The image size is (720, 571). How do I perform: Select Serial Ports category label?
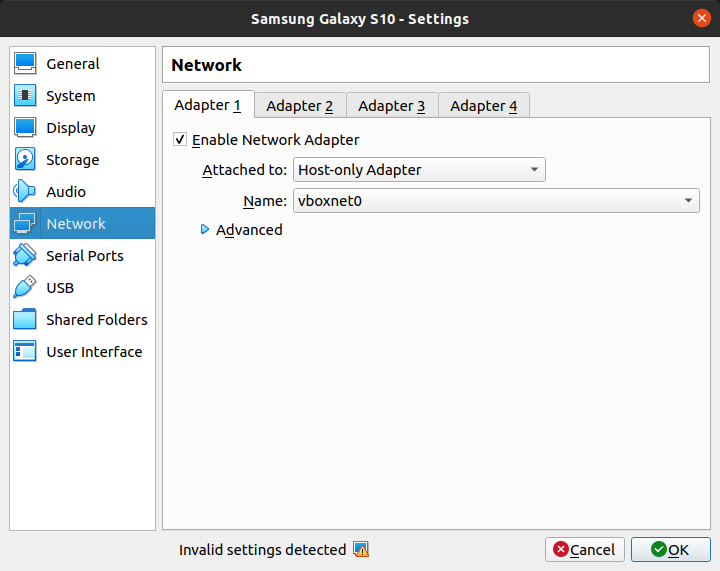(x=85, y=256)
